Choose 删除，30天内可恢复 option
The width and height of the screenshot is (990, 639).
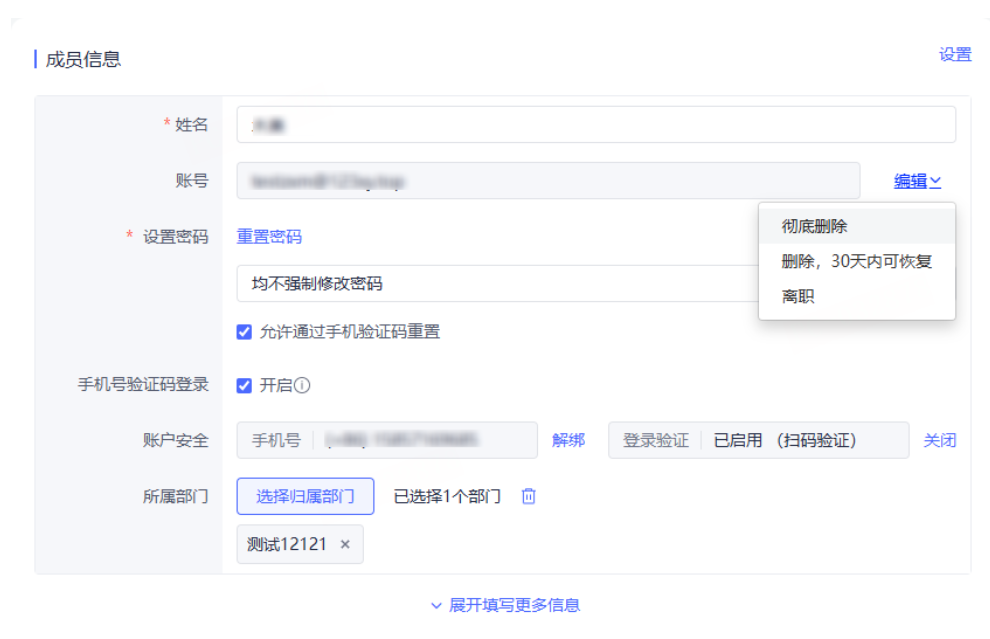[857, 261]
